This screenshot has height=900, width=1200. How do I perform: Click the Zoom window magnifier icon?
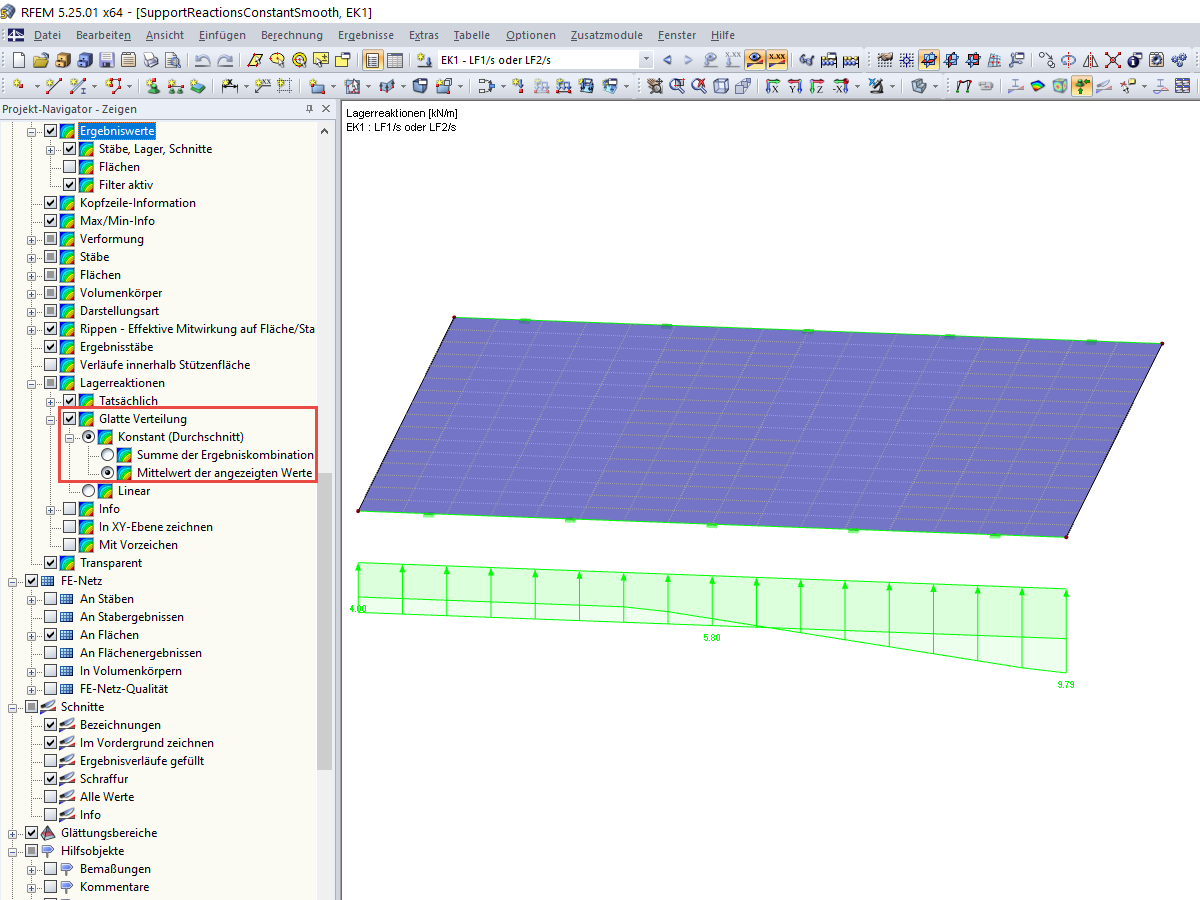[x=677, y=87]
